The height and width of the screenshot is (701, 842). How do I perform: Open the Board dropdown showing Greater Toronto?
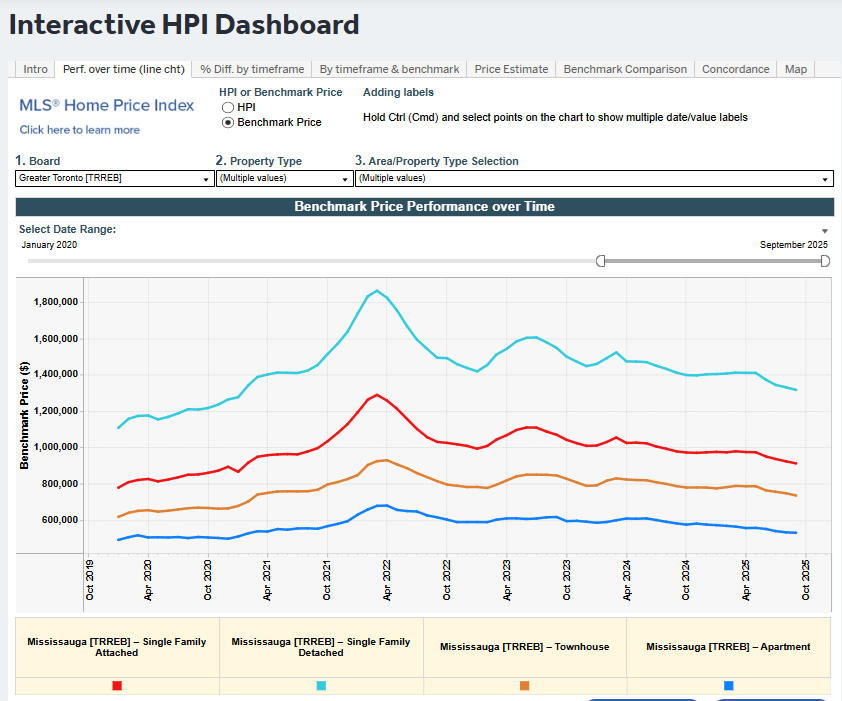(114, 179)
